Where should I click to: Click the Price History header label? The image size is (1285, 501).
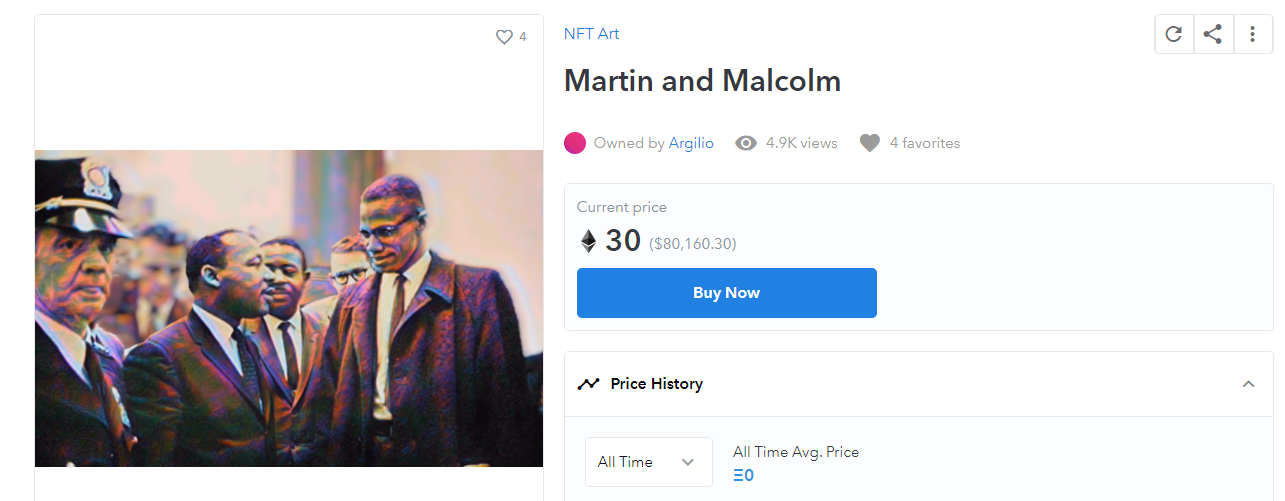pyautogui.click(x=656, y=384)
